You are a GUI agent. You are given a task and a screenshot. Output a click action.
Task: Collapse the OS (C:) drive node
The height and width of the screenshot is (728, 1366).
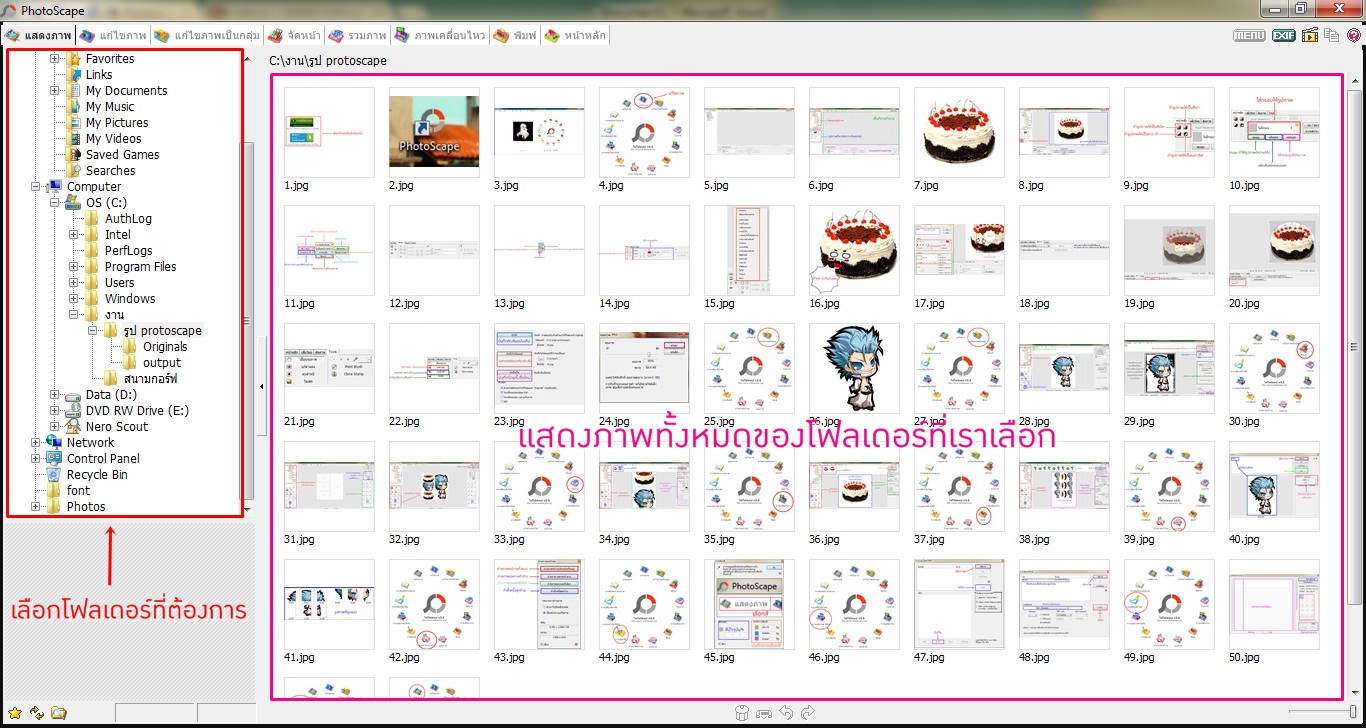55,203
